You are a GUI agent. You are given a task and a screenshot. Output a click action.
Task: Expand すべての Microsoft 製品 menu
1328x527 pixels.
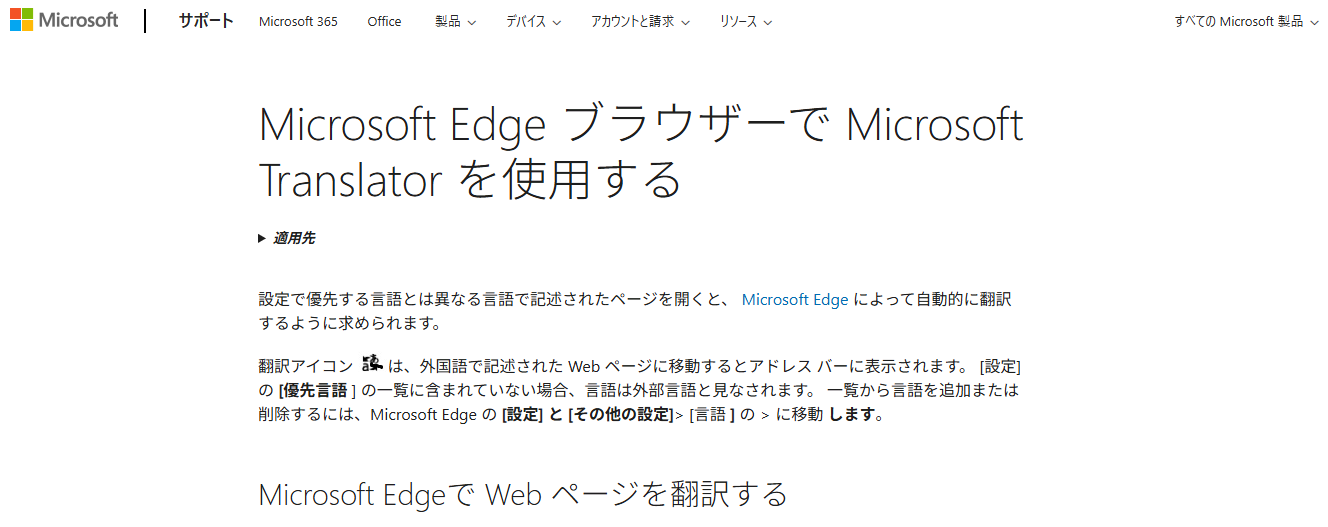[x=1246, y=22]
